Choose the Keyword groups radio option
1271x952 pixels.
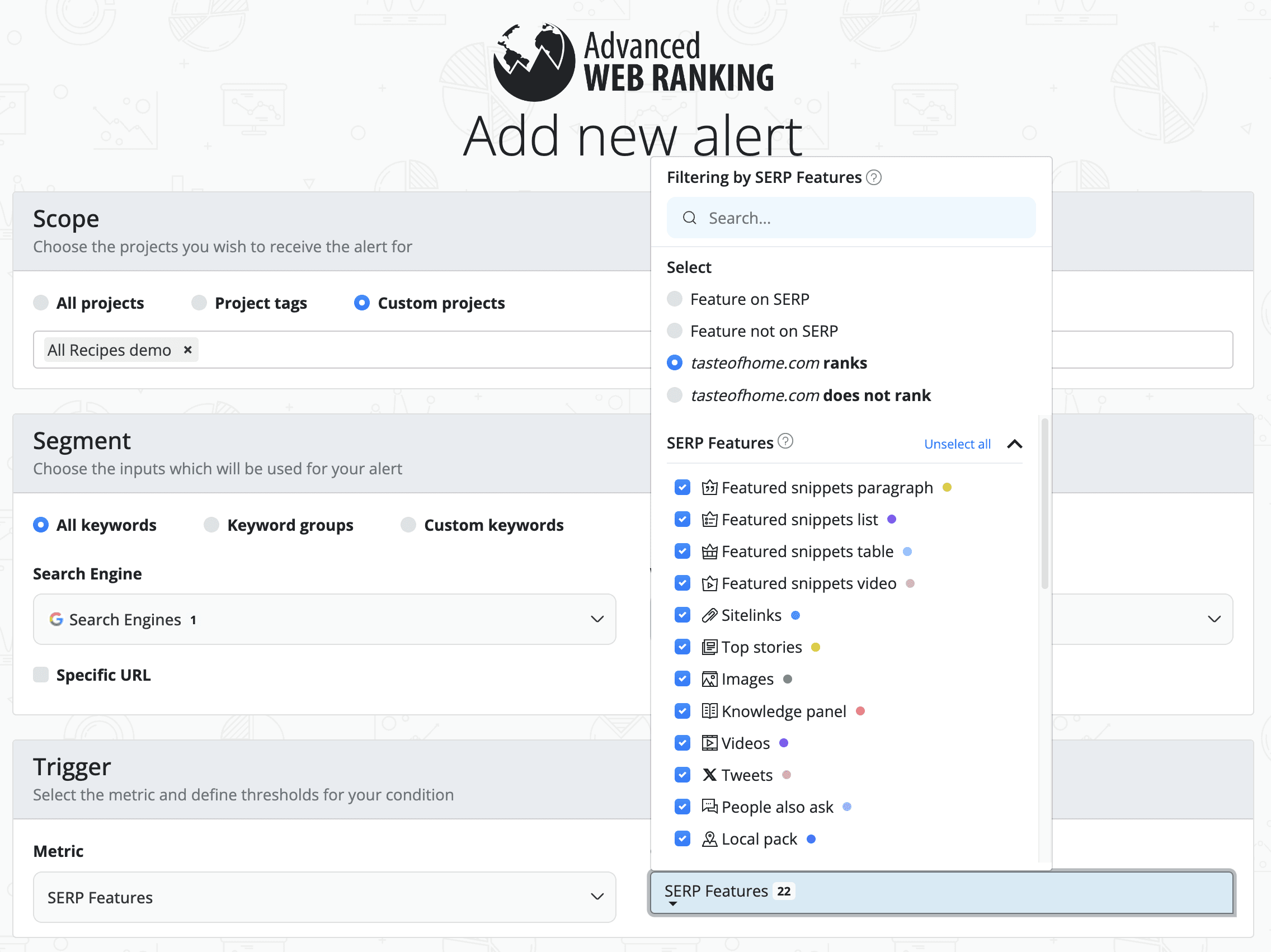[x=211, y=525]
